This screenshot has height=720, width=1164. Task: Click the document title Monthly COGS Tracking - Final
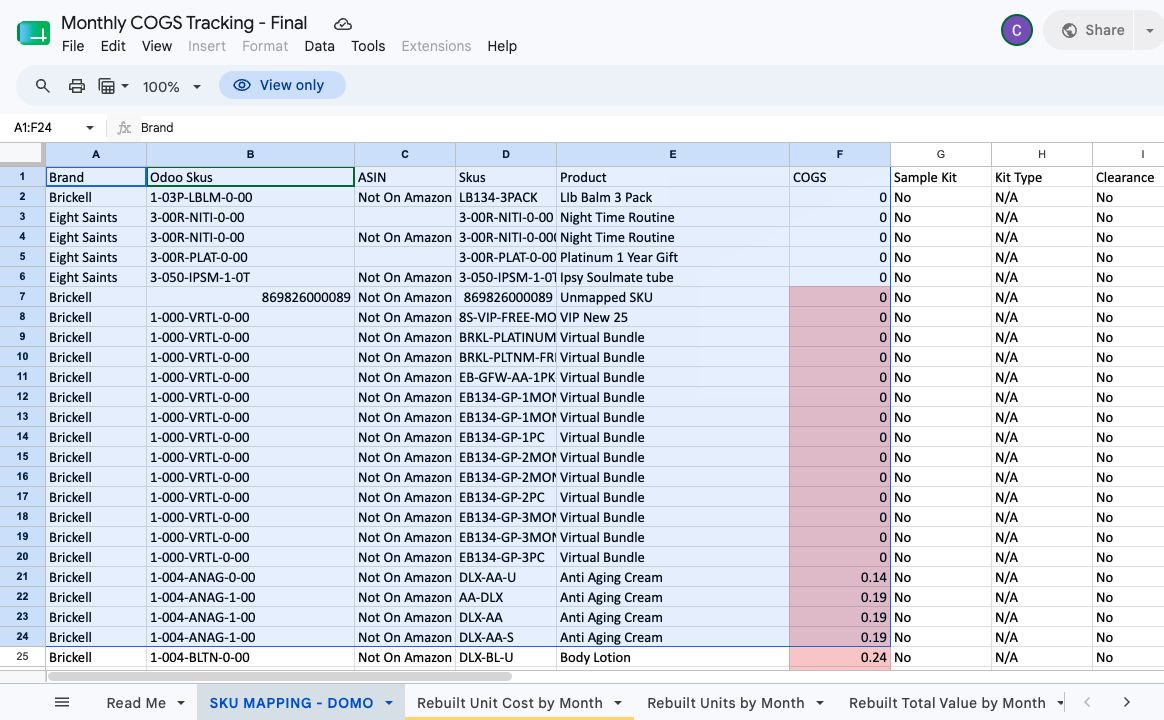click(x=184, y=23)
